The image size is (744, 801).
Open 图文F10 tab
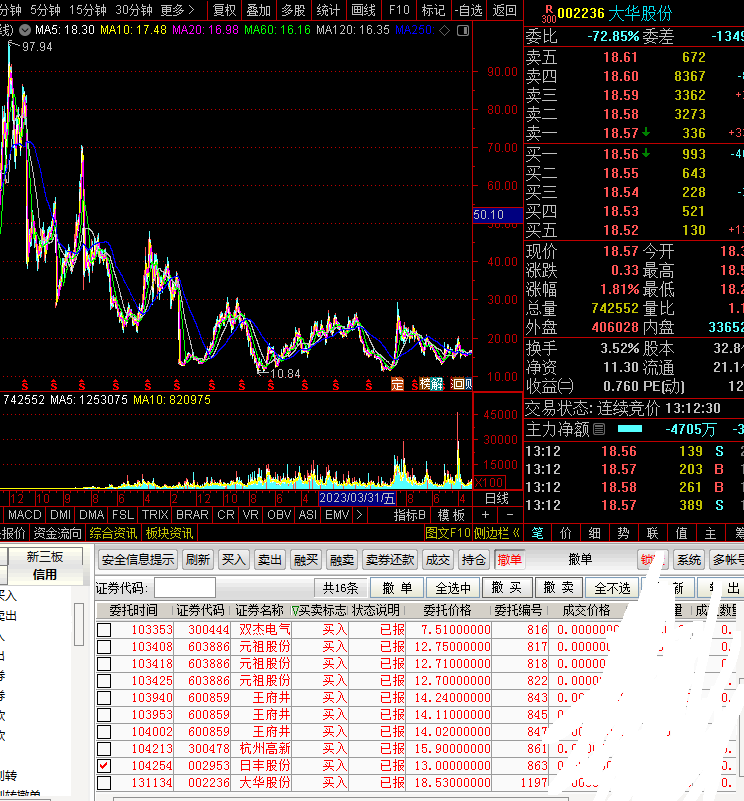click(447, 533)
